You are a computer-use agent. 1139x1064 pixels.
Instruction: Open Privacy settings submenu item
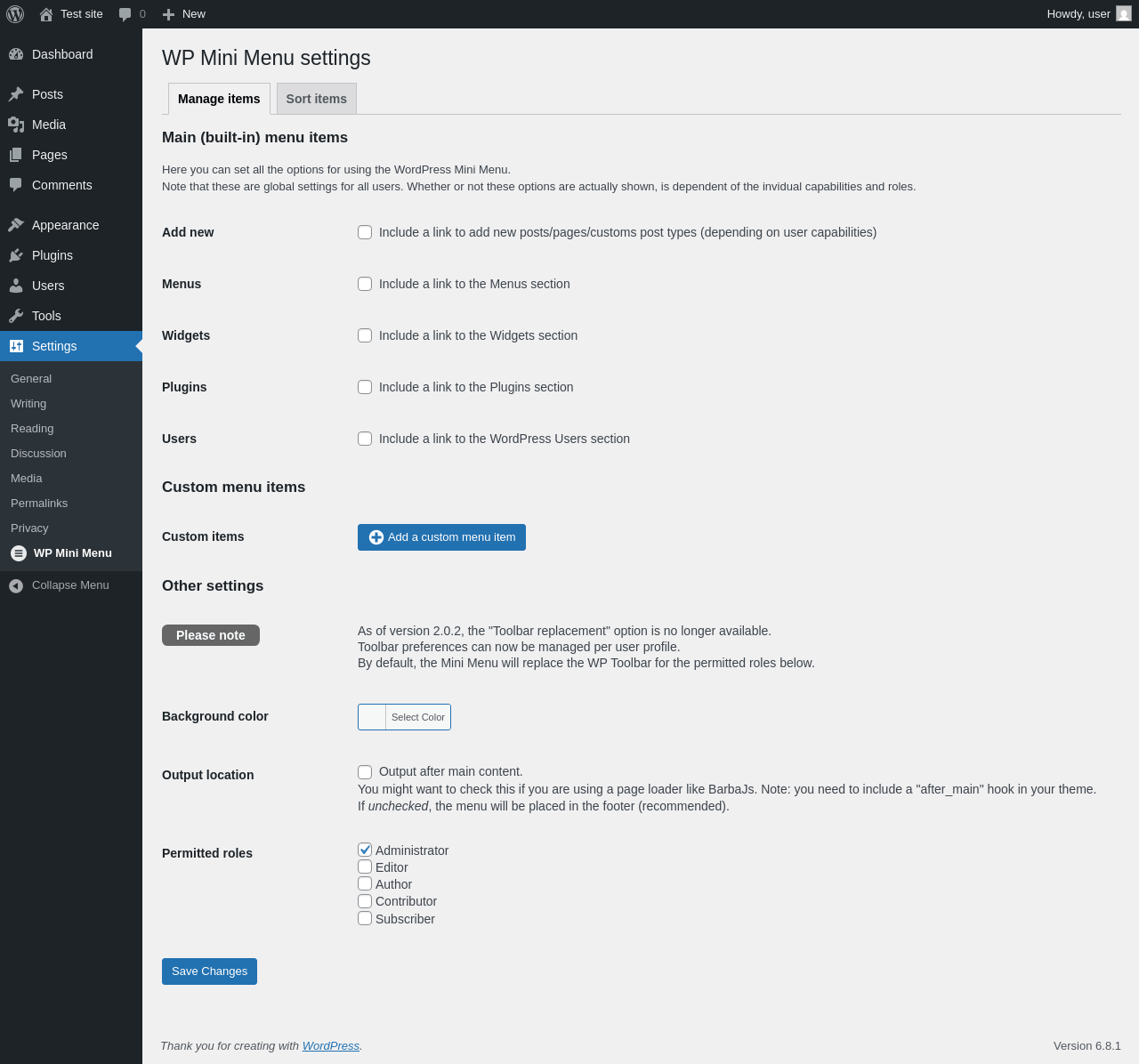tap(29, 528)
